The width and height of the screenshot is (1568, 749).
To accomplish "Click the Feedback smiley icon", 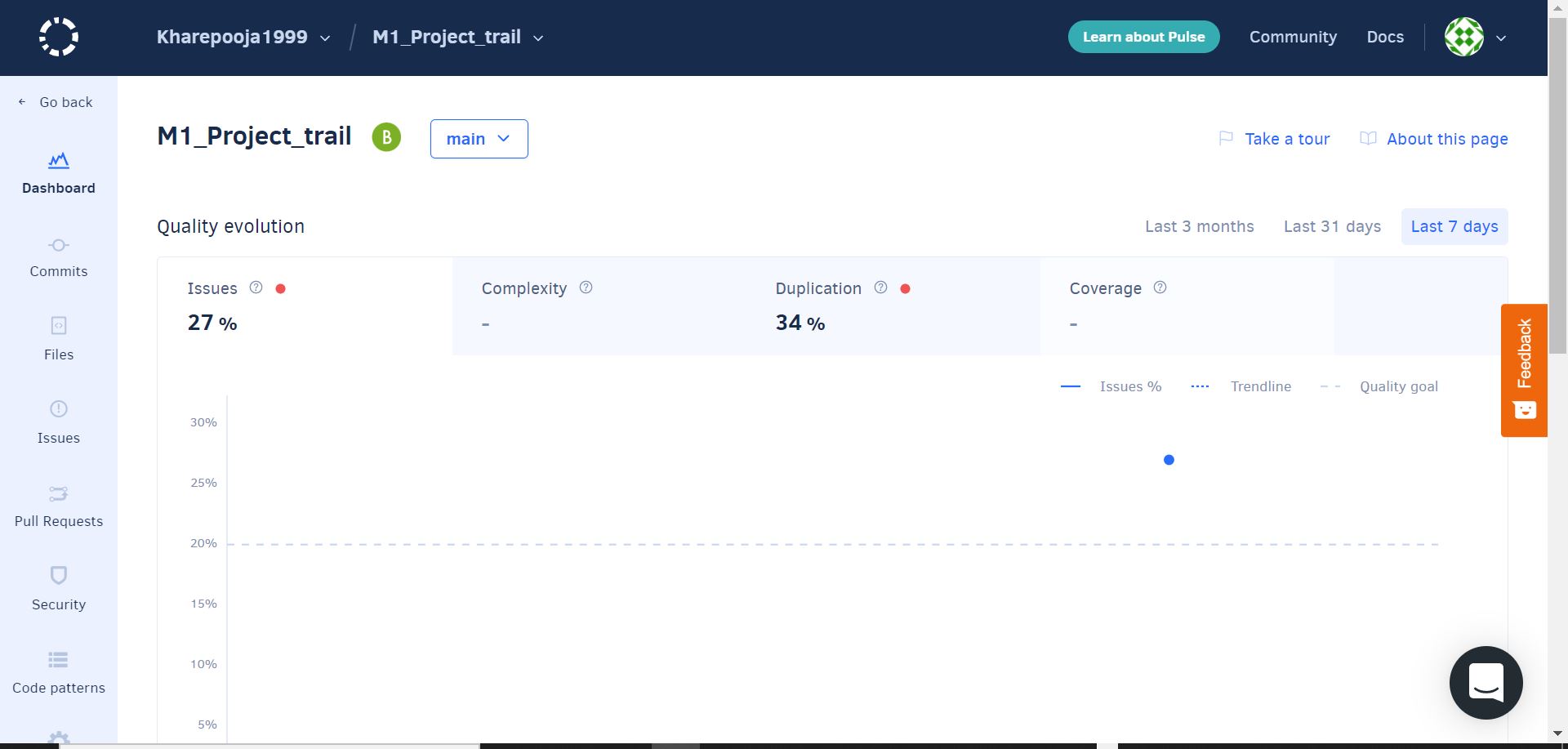I will (1525, 409).
